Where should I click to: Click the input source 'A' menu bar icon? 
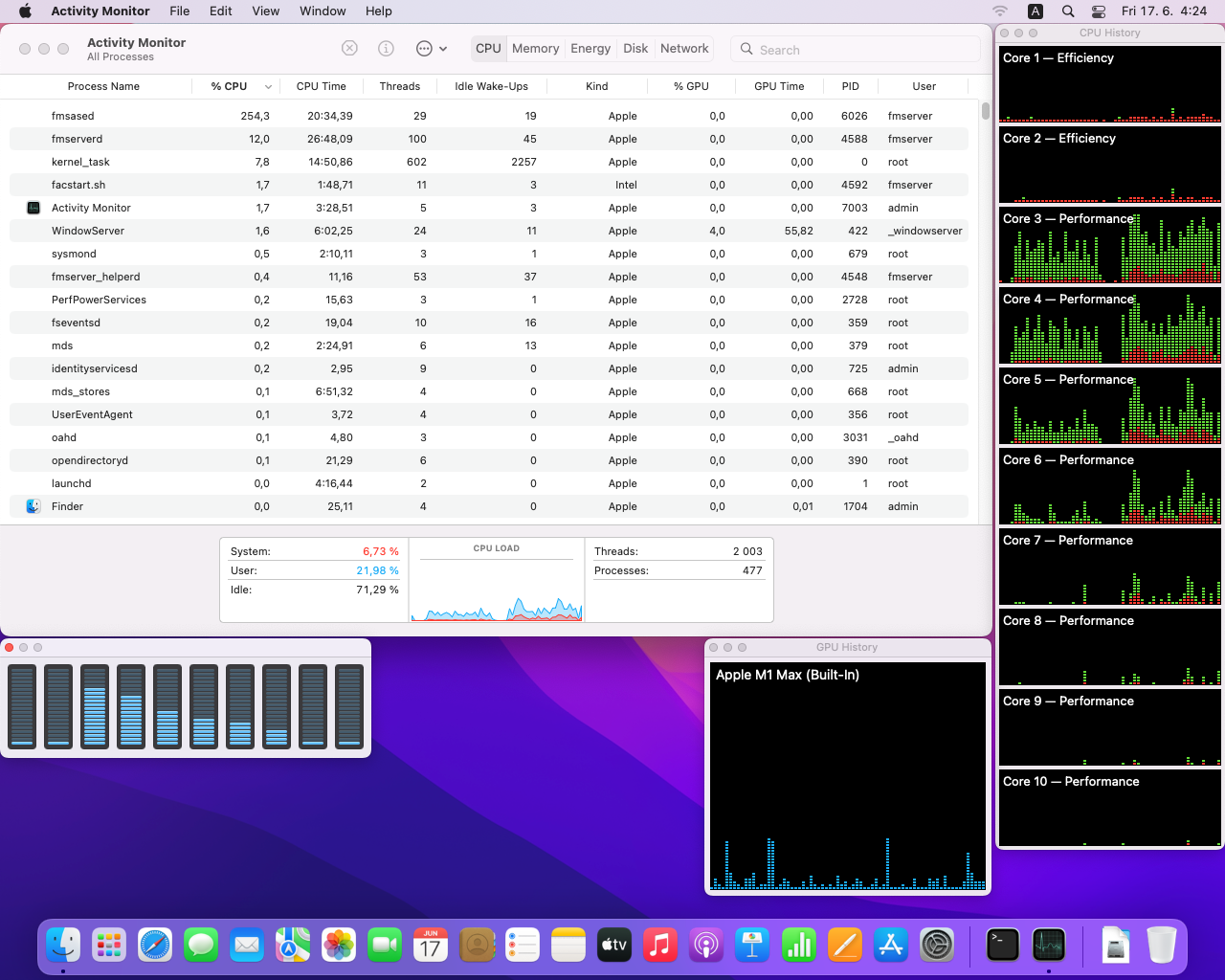pos(1036,11)
